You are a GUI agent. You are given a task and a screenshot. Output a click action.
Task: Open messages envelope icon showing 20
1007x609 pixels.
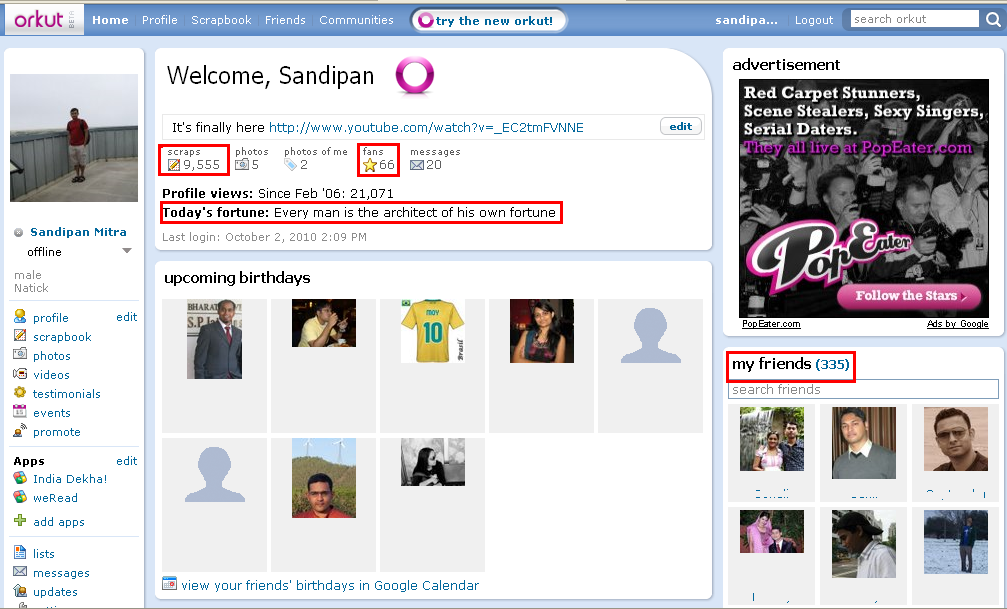[417, 165]
